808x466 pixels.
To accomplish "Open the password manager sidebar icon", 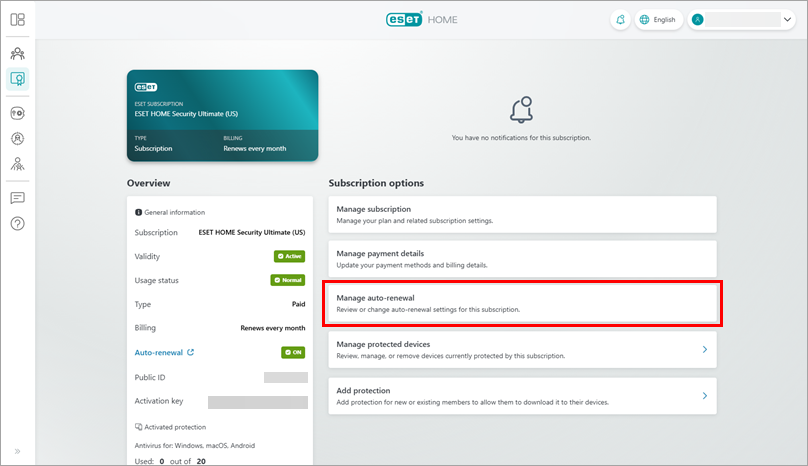I will pos(18,113).
